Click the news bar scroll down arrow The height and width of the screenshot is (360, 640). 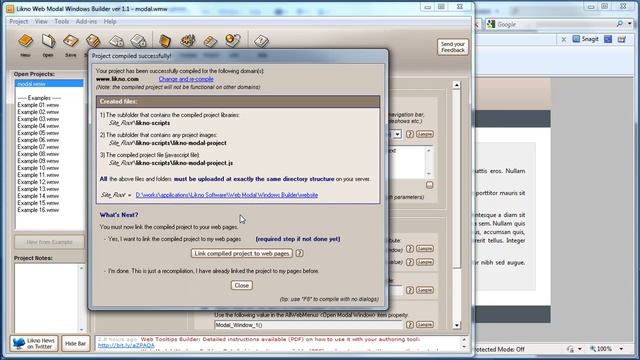464,347
